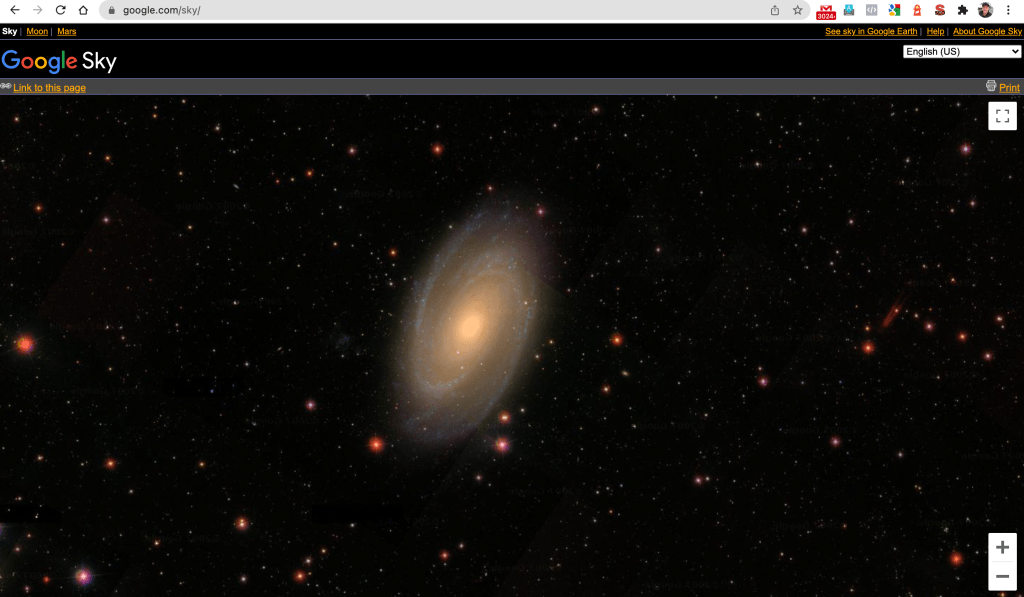Zoom out with the minus button
The height and width of the screenshot is (597, 1024).
coord(1002,576)
